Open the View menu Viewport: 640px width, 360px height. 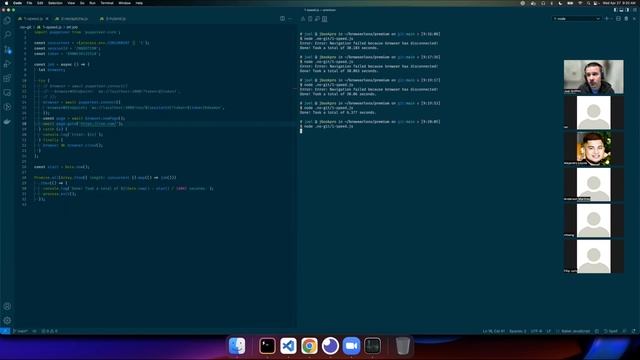click(71, 3)
